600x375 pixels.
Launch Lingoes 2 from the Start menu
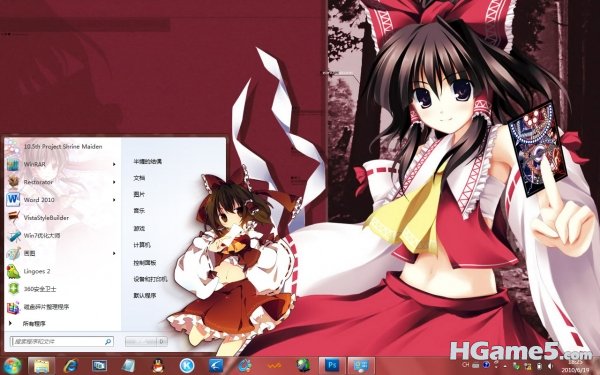(x=62, y=271)
